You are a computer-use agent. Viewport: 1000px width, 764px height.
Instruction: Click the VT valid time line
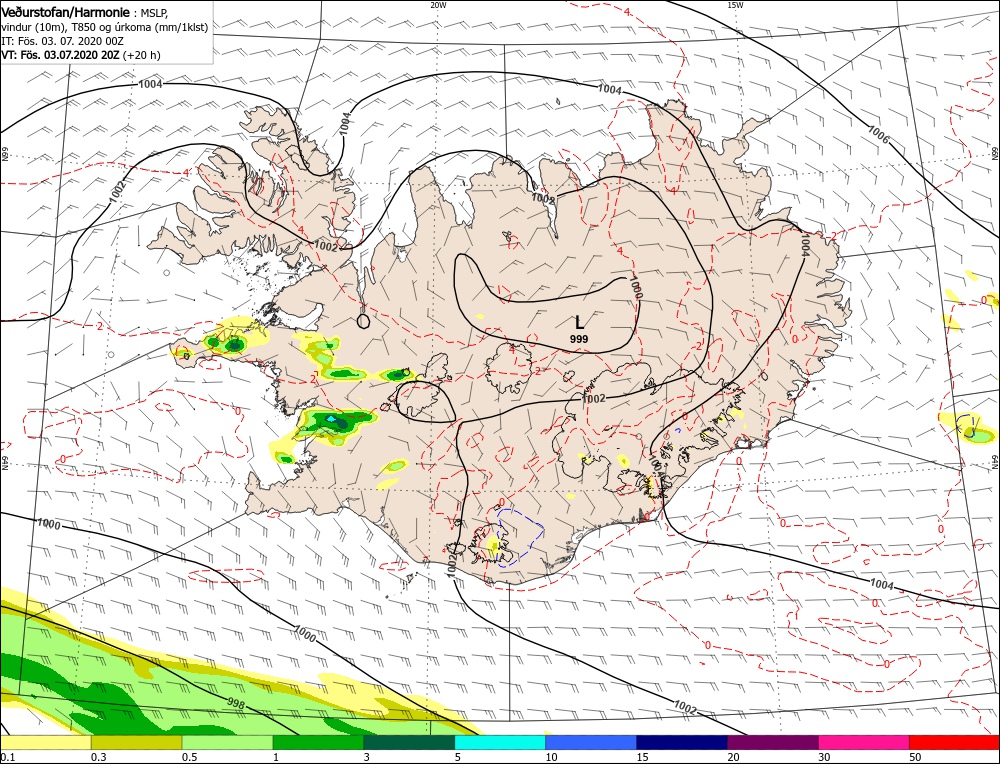81,55
